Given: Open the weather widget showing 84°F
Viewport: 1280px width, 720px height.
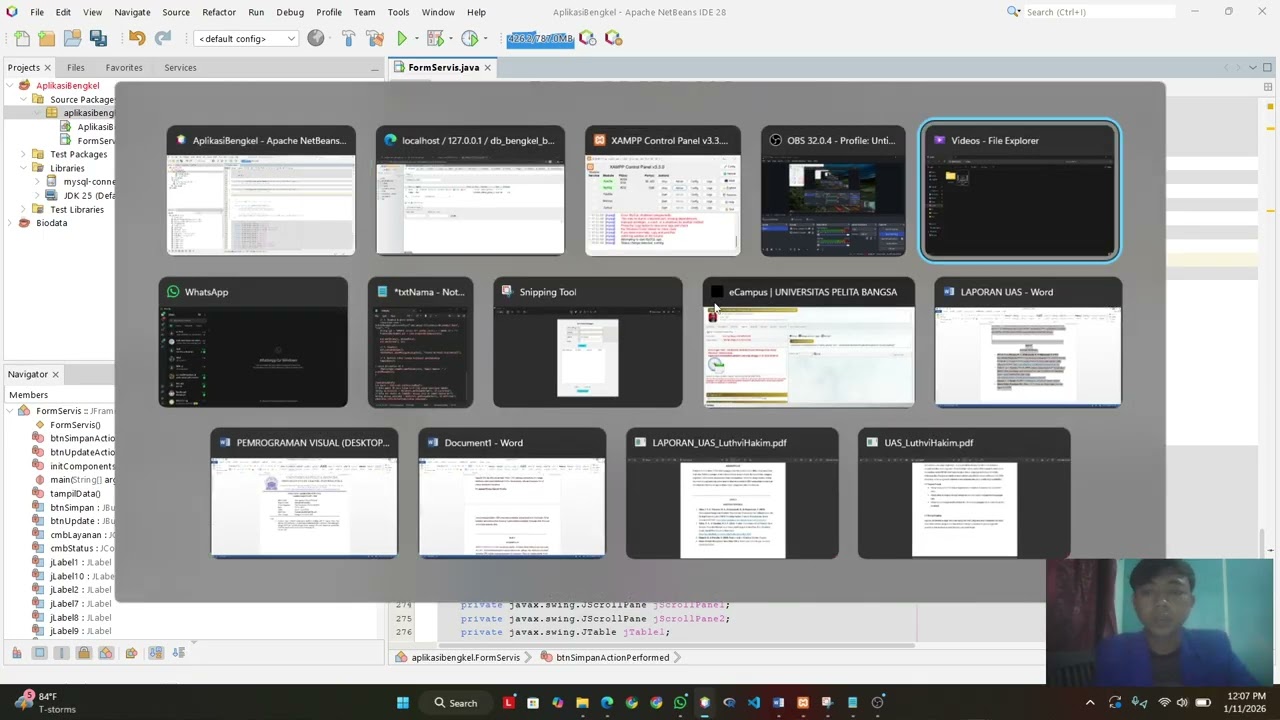Looking at the screenshot, I should pyautogui.click(x=45, y=702).
